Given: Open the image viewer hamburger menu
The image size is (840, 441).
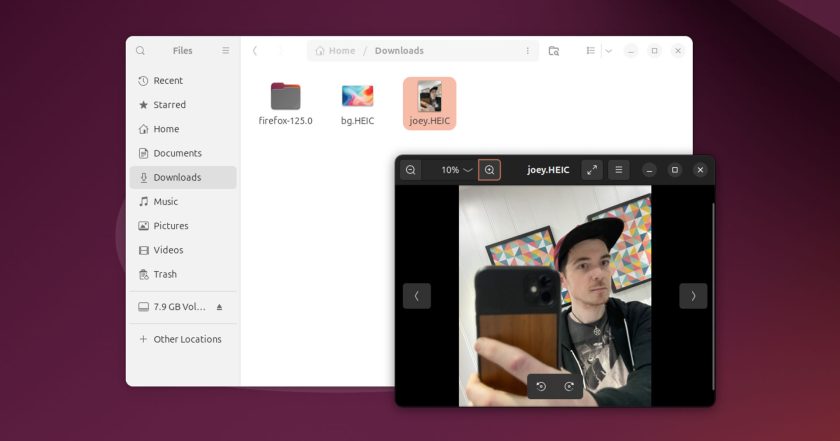Looking at the screenshot, I should tap(619, 170).
